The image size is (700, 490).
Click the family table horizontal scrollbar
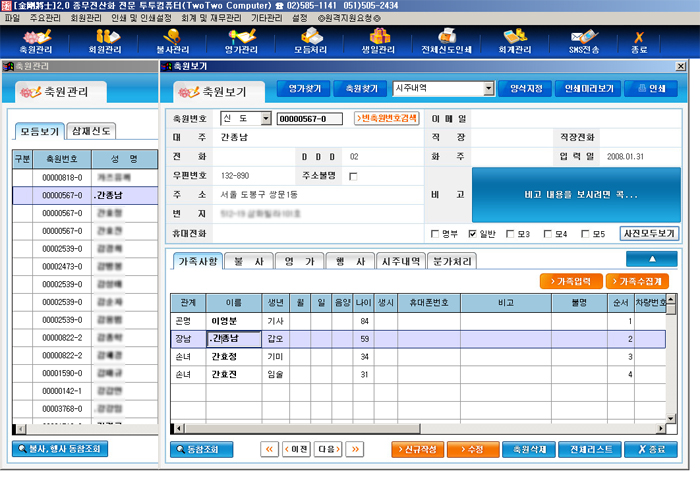[x=419, y=428]
